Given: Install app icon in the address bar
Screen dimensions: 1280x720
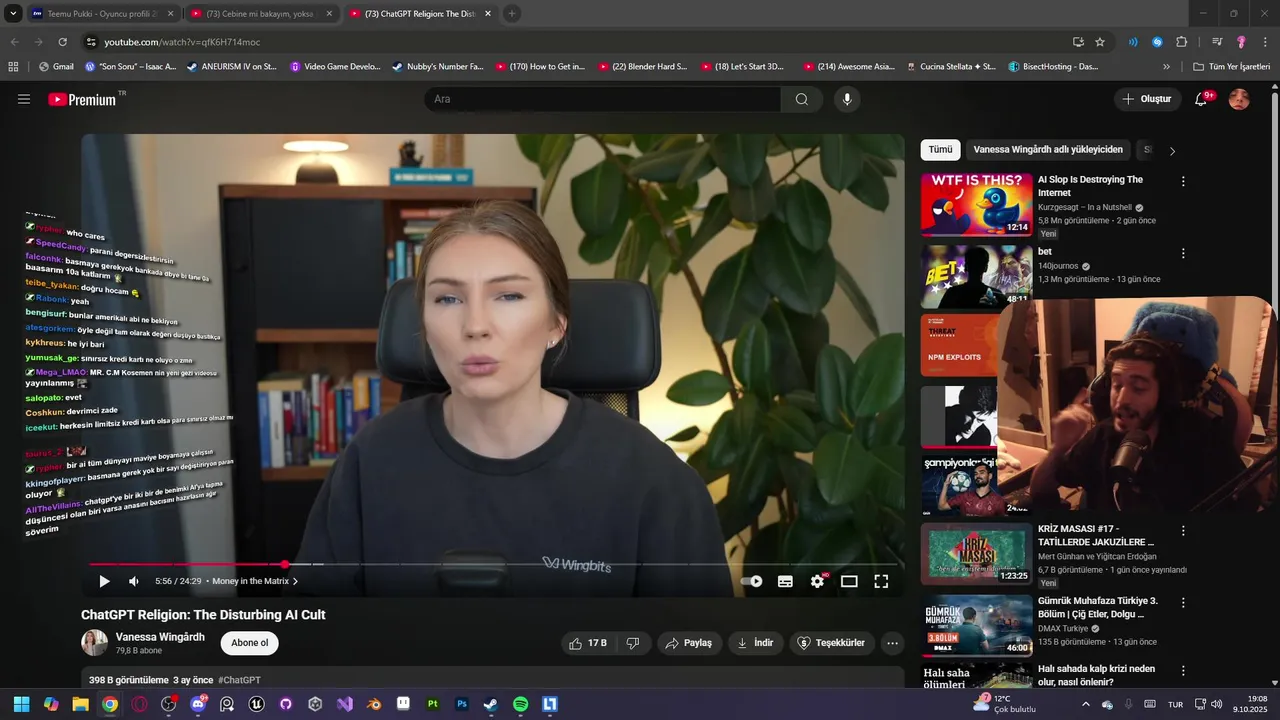Looking at the screenshot, I should click(x=1078, y=42).
